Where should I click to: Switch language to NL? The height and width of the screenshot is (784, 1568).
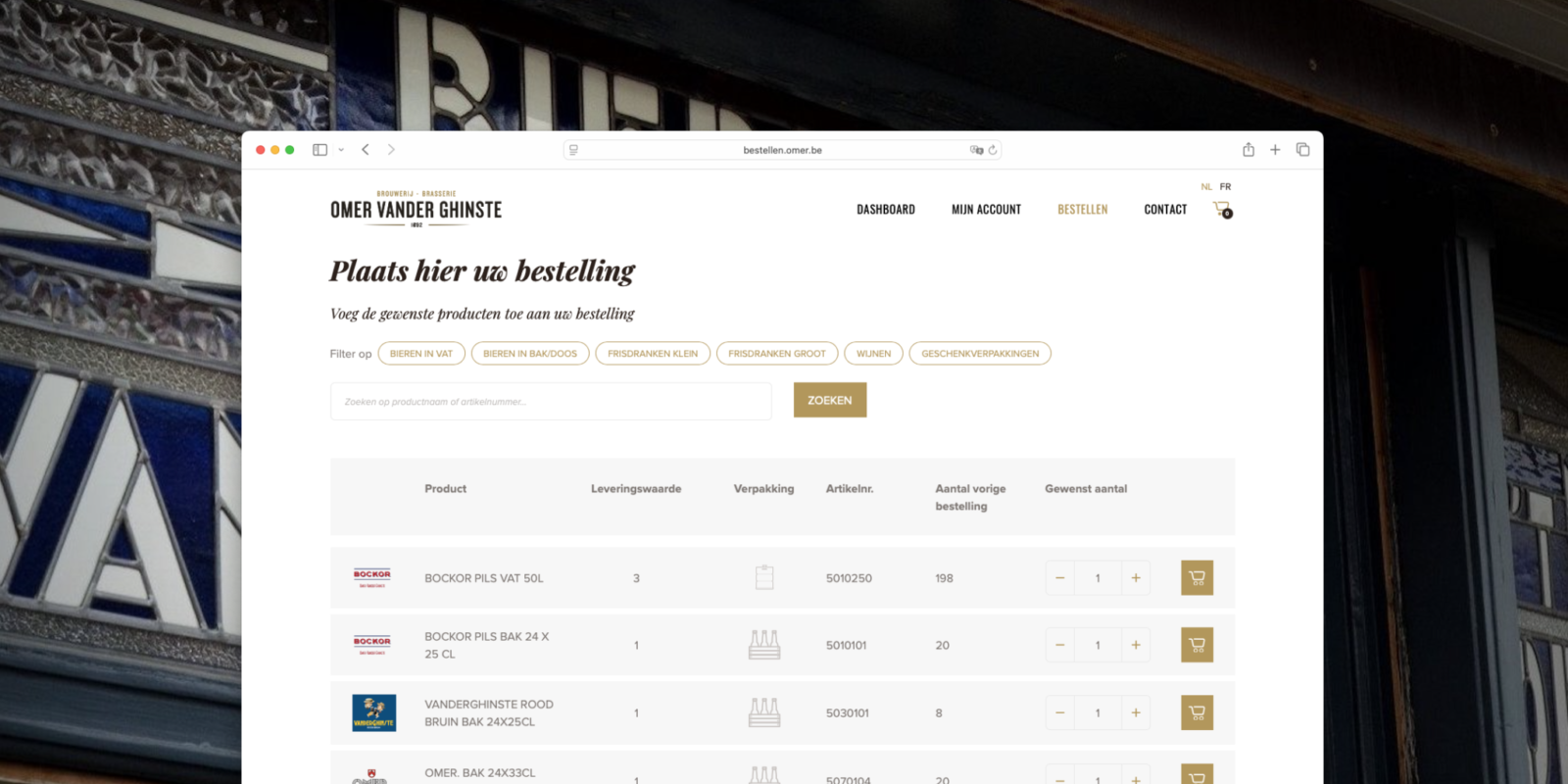(x=1206, y=186)
